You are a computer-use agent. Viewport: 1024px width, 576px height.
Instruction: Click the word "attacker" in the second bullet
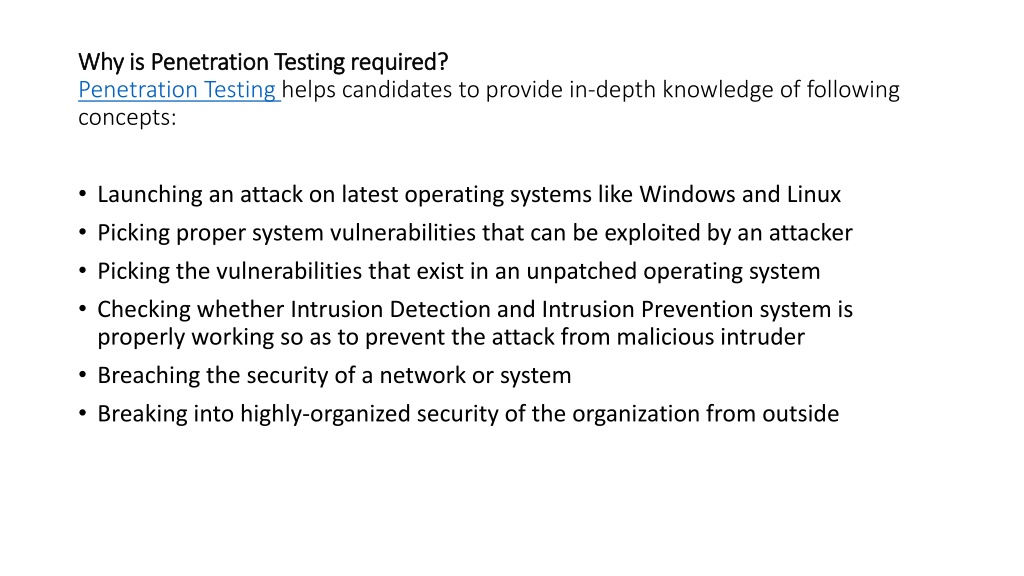point(810,233)
